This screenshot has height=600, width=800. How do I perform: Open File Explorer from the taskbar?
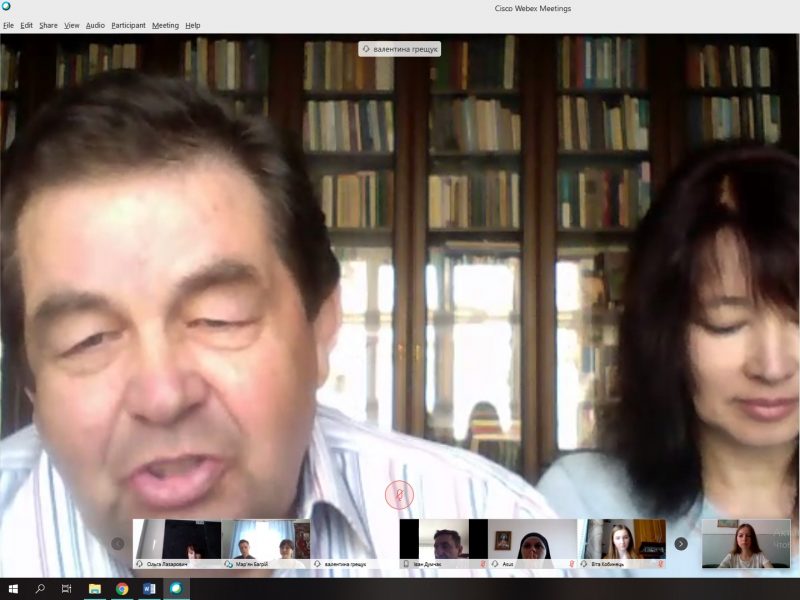(95, 589)
